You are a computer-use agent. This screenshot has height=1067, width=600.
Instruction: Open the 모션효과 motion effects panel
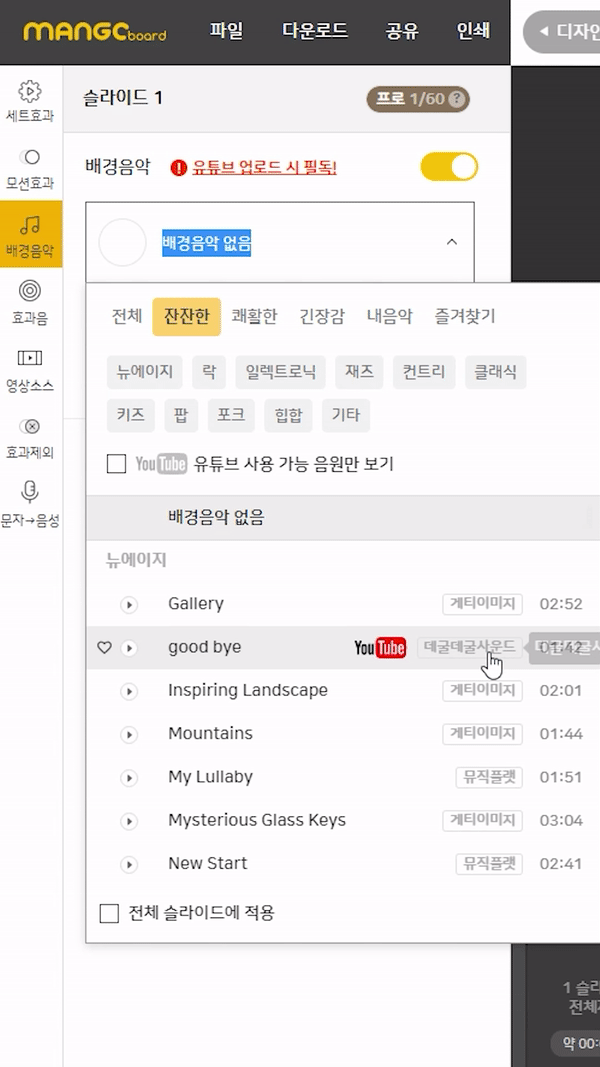point(30,169)
